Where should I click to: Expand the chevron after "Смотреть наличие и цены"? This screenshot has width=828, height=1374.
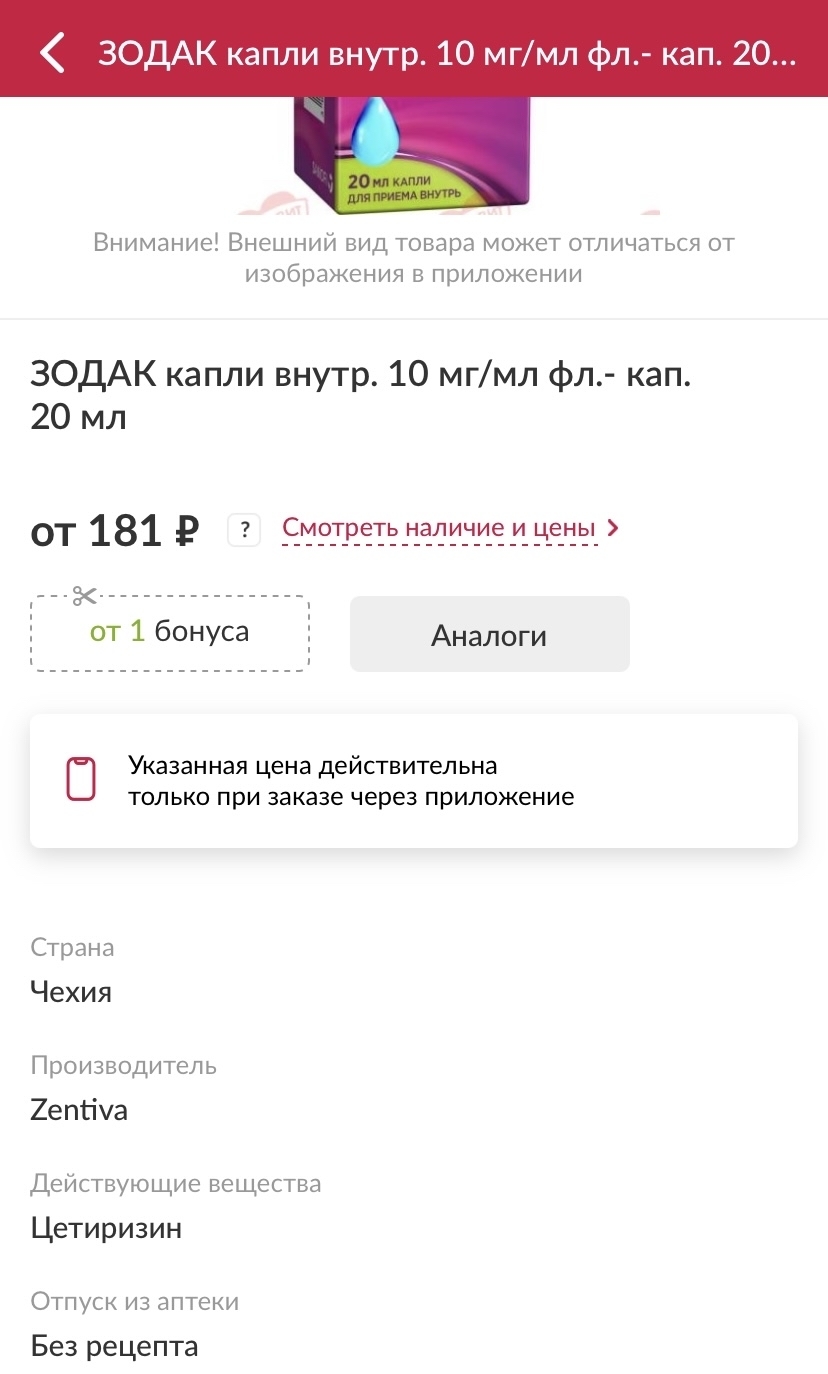coord(613,528)
